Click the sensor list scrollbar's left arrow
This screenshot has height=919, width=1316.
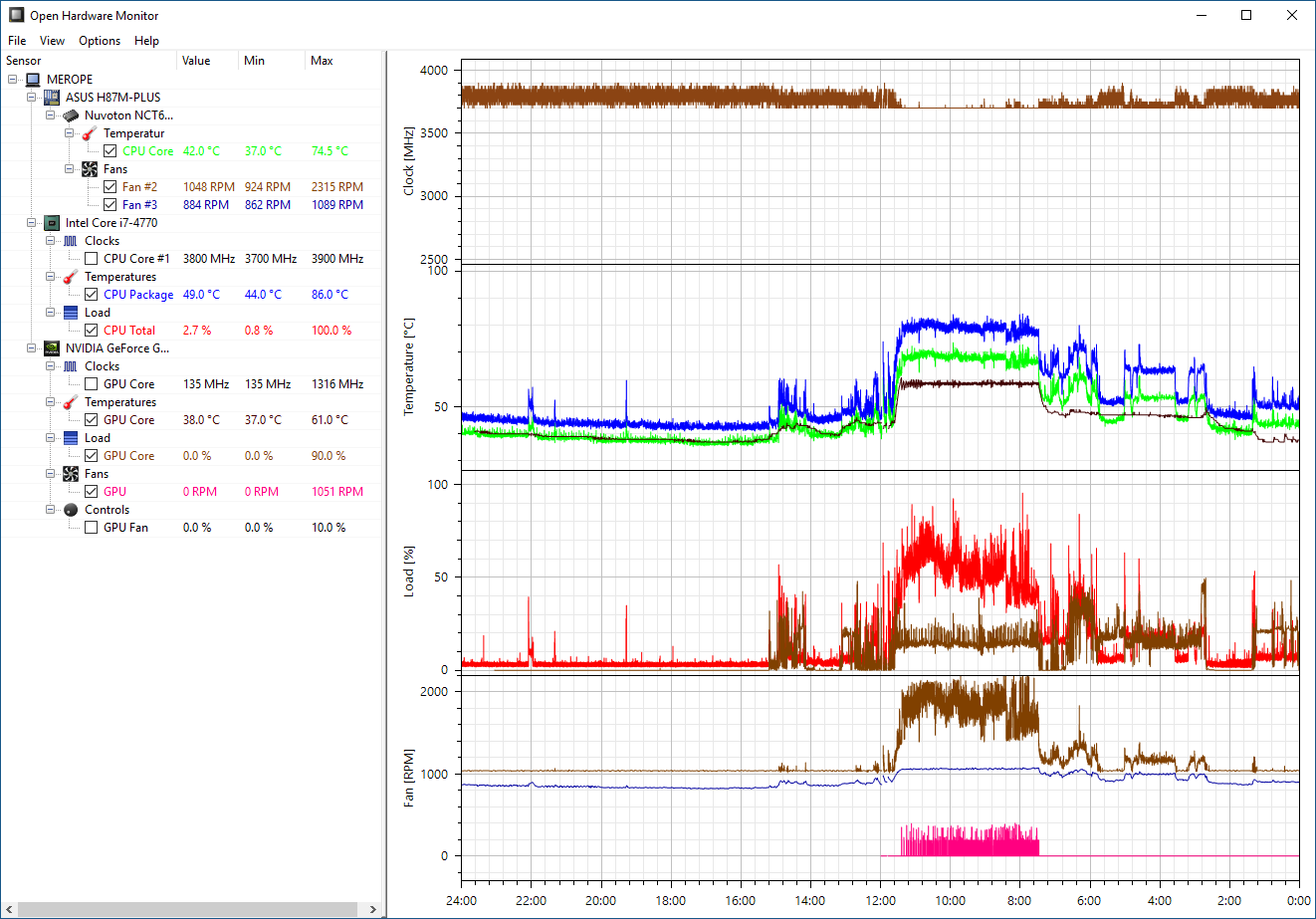pyautogui.click(x=9, y=909)
